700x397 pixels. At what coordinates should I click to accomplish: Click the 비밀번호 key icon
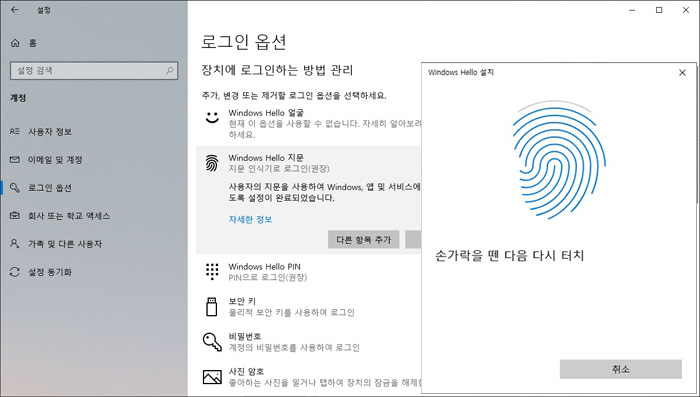click(212, 342)
